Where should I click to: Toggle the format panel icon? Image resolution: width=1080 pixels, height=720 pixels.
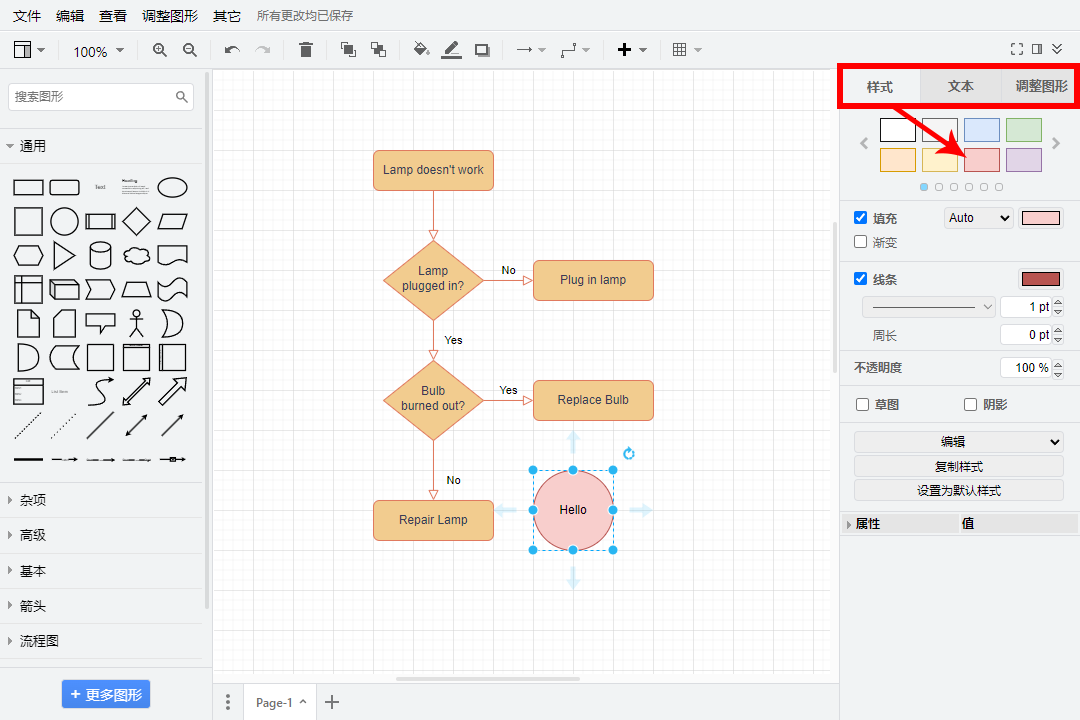pos(1037,49)
